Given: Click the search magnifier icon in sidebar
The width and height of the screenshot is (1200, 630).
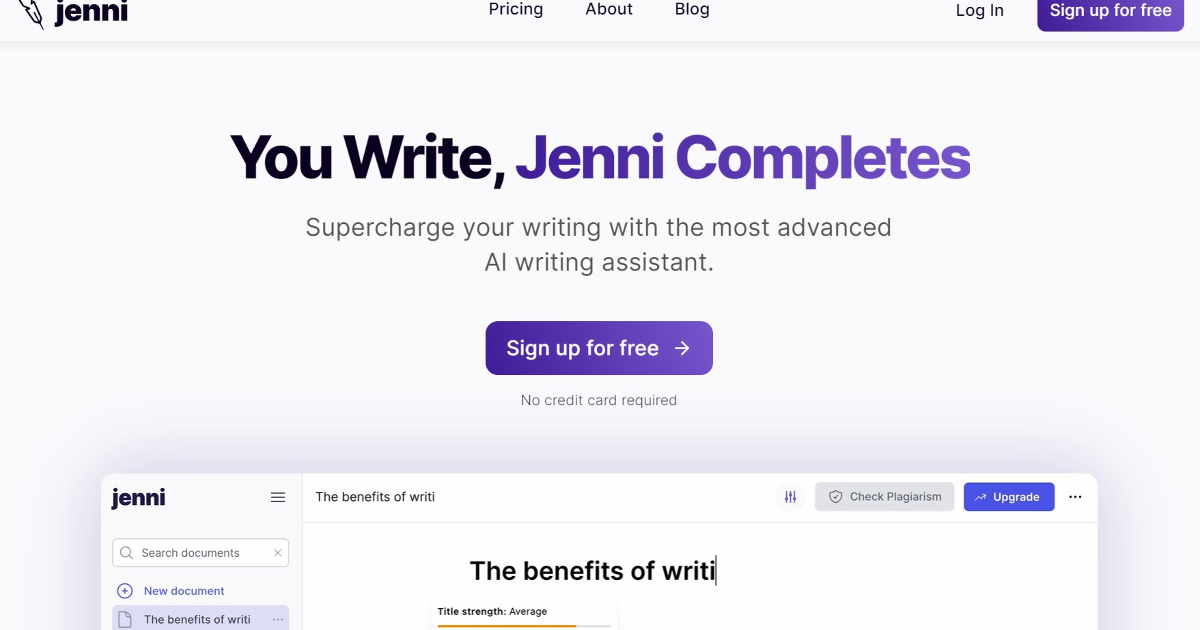Looking at the screenshot, I should (x=126, y=552).
